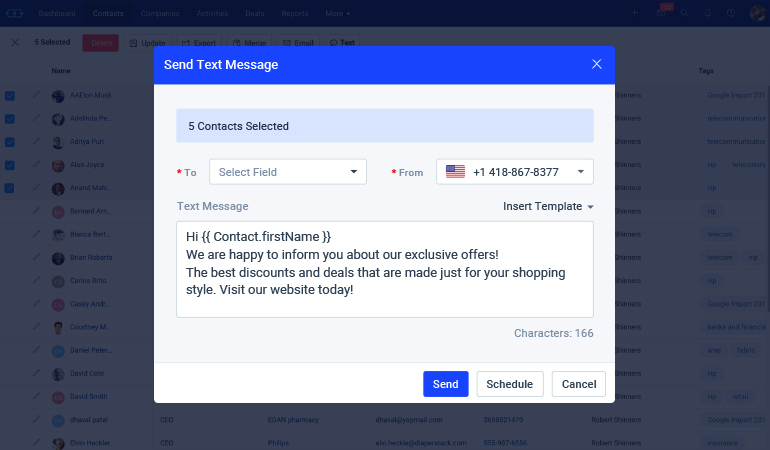Viewport: 770px width, 450px height.
Task: Click the 5 Contacts Selected banner
Action: click(385, 126)
